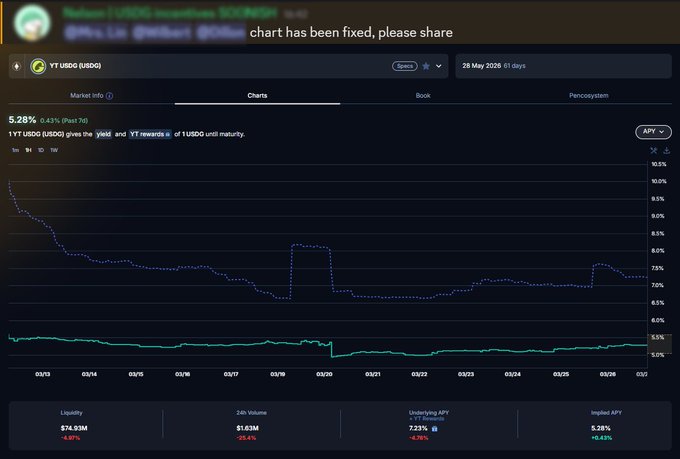Click gift icon next to Underlying APY
Image resolution: width=680 pixels, height=459 pixels.
click(434, 428)
